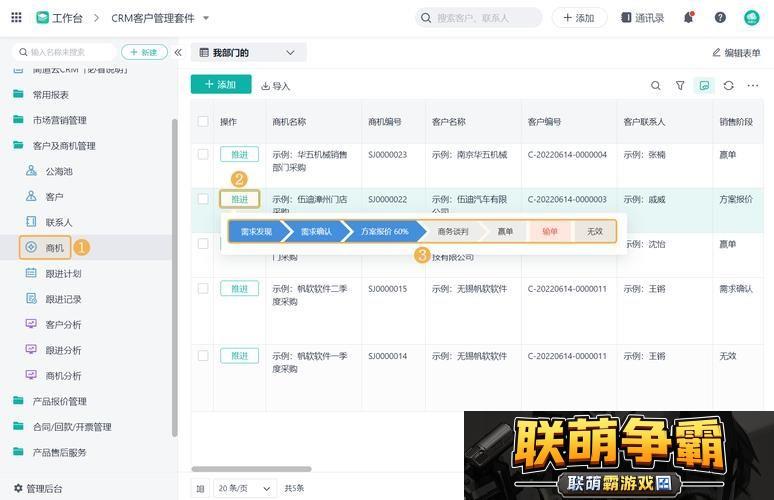Click 推进 for the SJ0000023 row
Screen dimensions: 774x500
point(239,154)
